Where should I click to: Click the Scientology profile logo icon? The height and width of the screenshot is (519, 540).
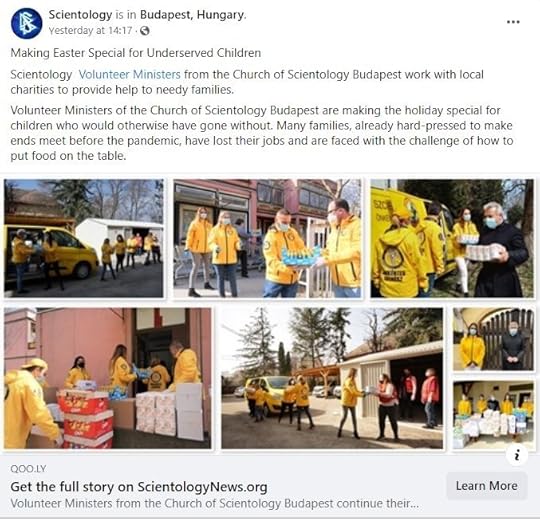pos(27,23)
